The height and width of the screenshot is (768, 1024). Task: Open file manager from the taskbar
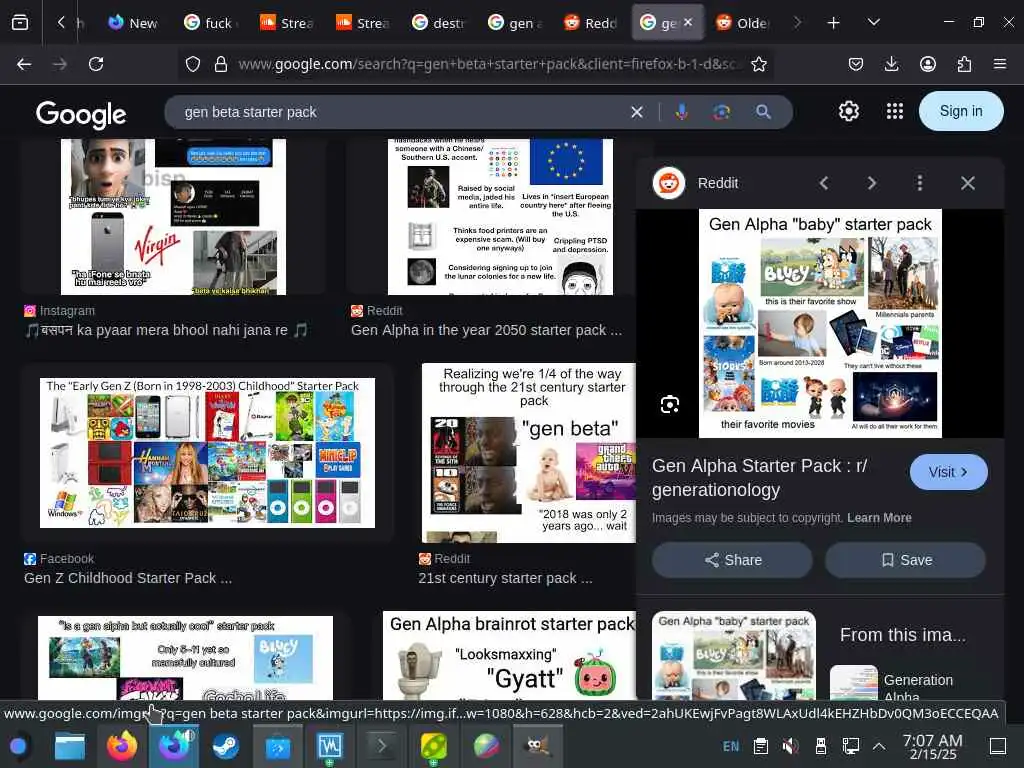click(x=70, y=746)
